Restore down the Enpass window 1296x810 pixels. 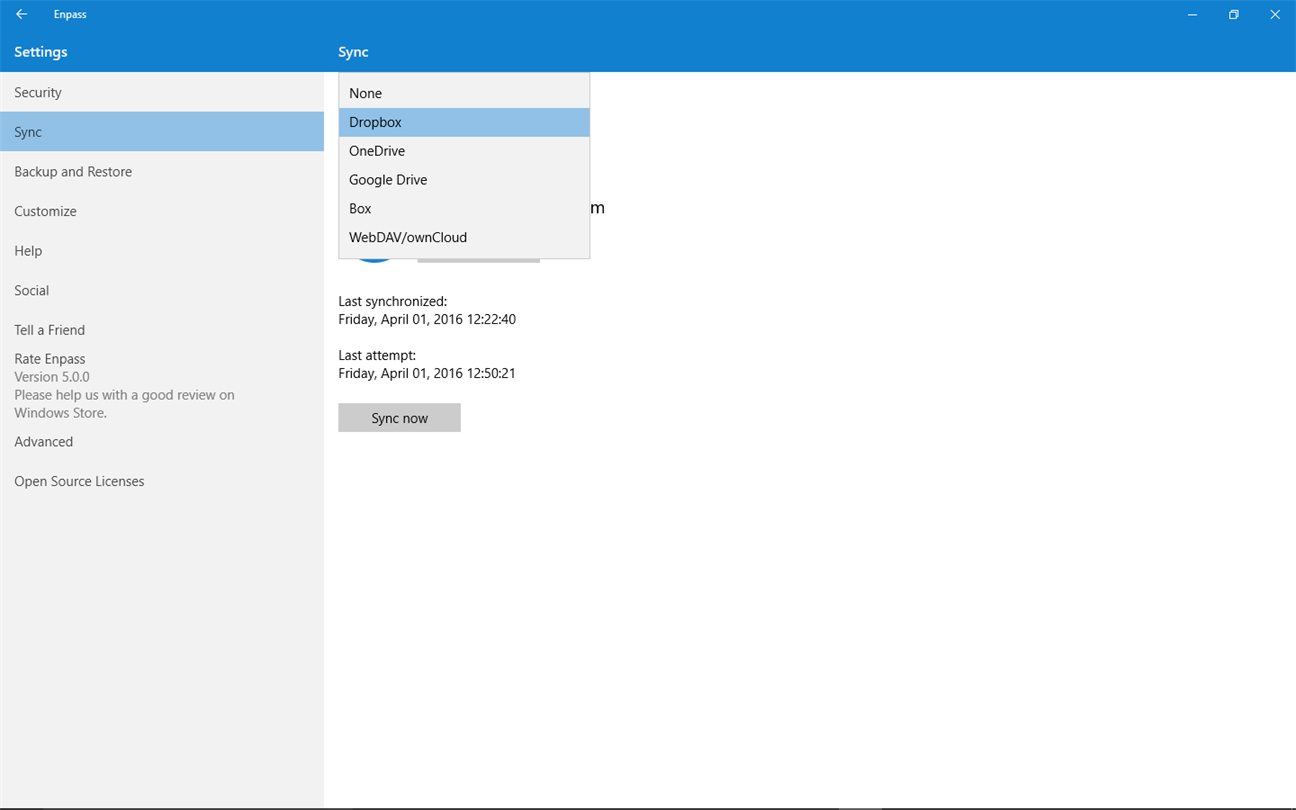click(1234, 15)
